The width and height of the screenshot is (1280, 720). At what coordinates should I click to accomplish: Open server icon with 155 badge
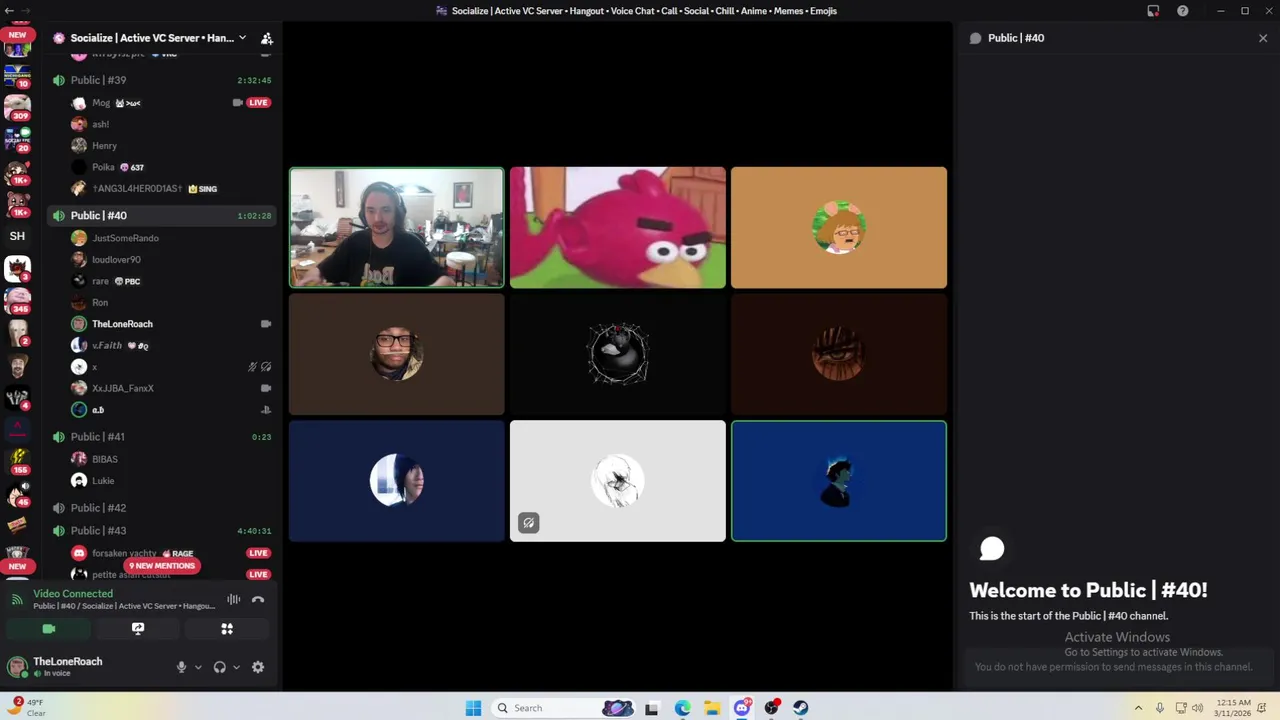click(x=17, y=462)
